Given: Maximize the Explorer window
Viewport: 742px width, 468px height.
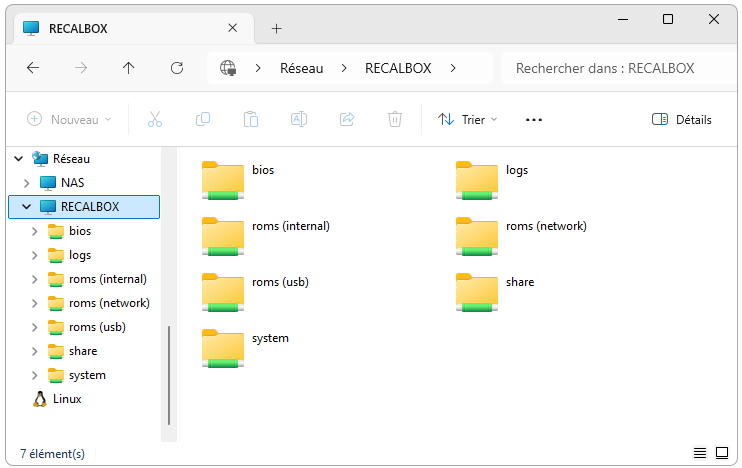Looking at the screenshot, I should pos(668,19).
